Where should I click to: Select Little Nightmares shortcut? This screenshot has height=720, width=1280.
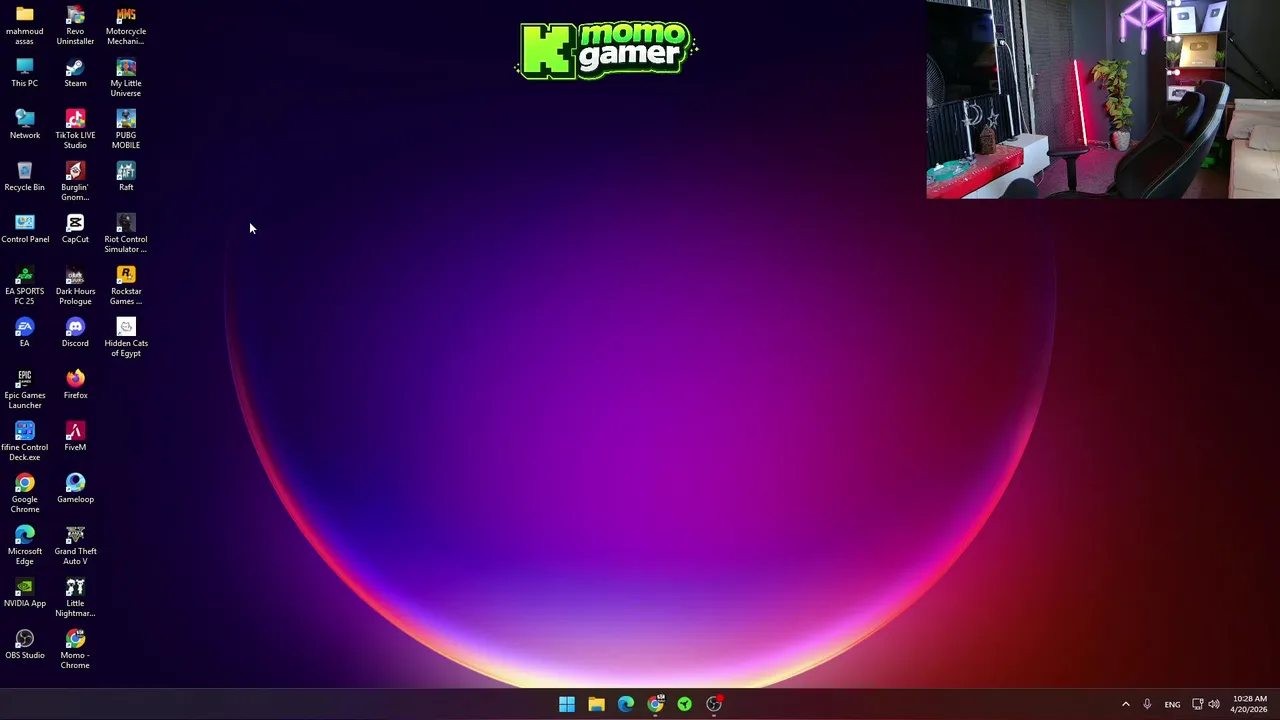75,598
